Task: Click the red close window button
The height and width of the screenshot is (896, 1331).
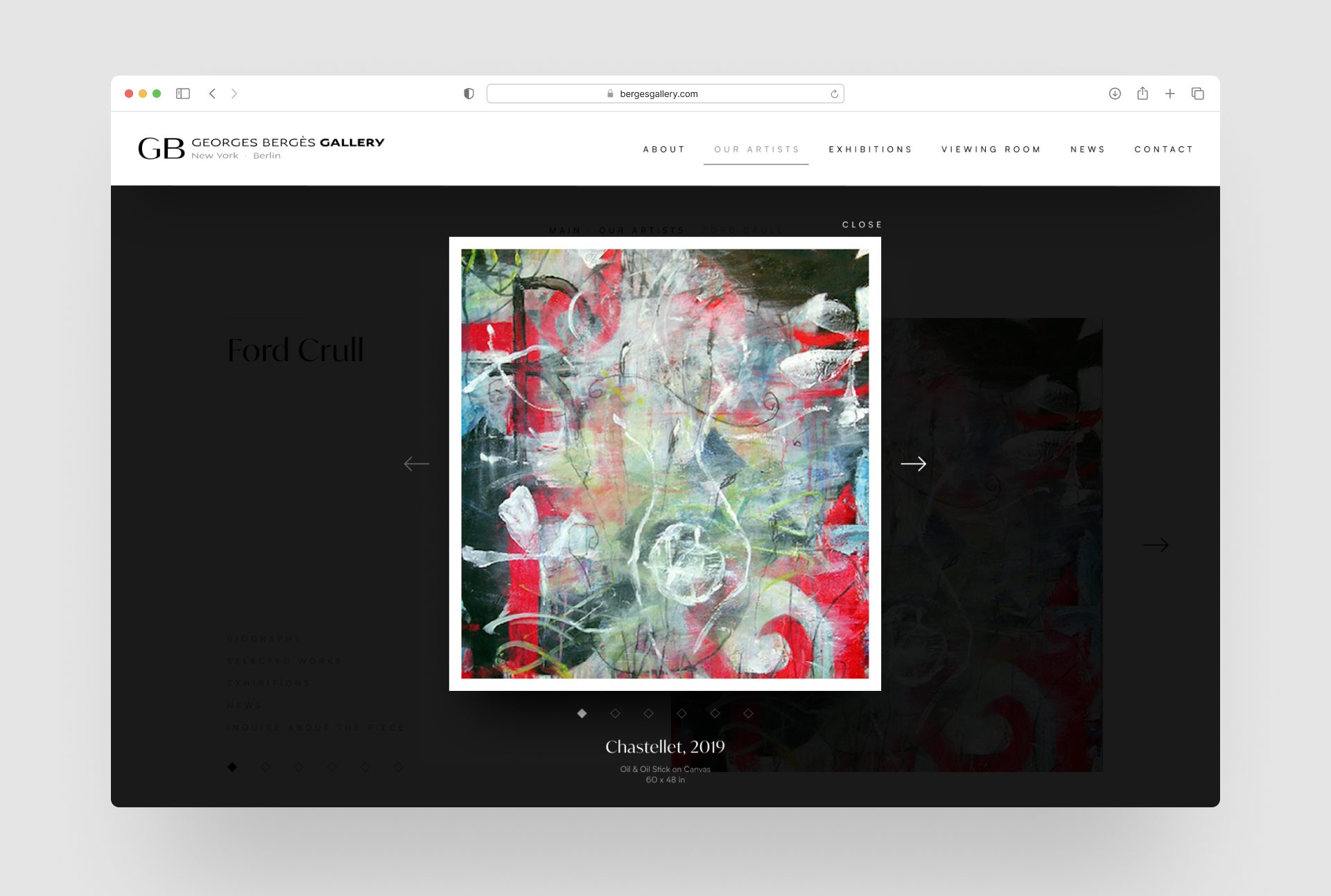Action: pos(129,94)
